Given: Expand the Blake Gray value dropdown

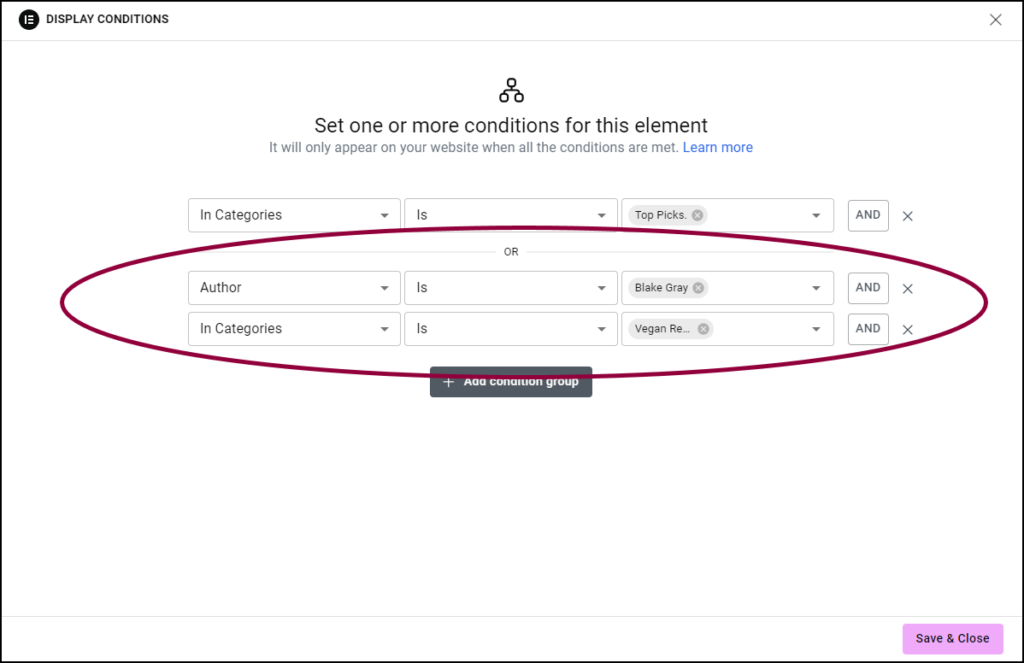Looking at the screenshot, I should [x=816, y=288].
